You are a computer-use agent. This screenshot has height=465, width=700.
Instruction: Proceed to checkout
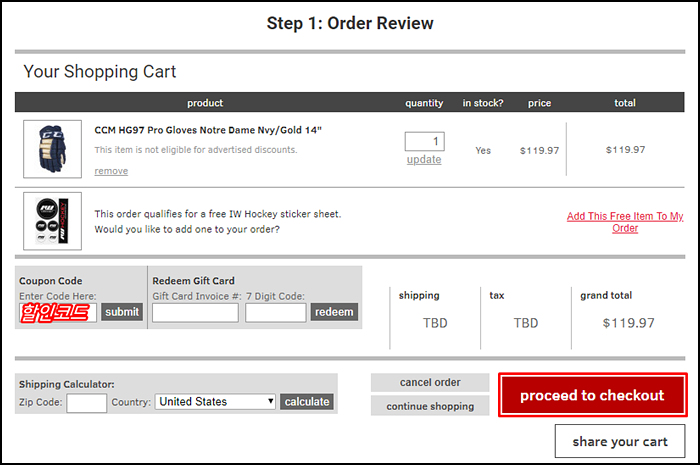[592, 395]
